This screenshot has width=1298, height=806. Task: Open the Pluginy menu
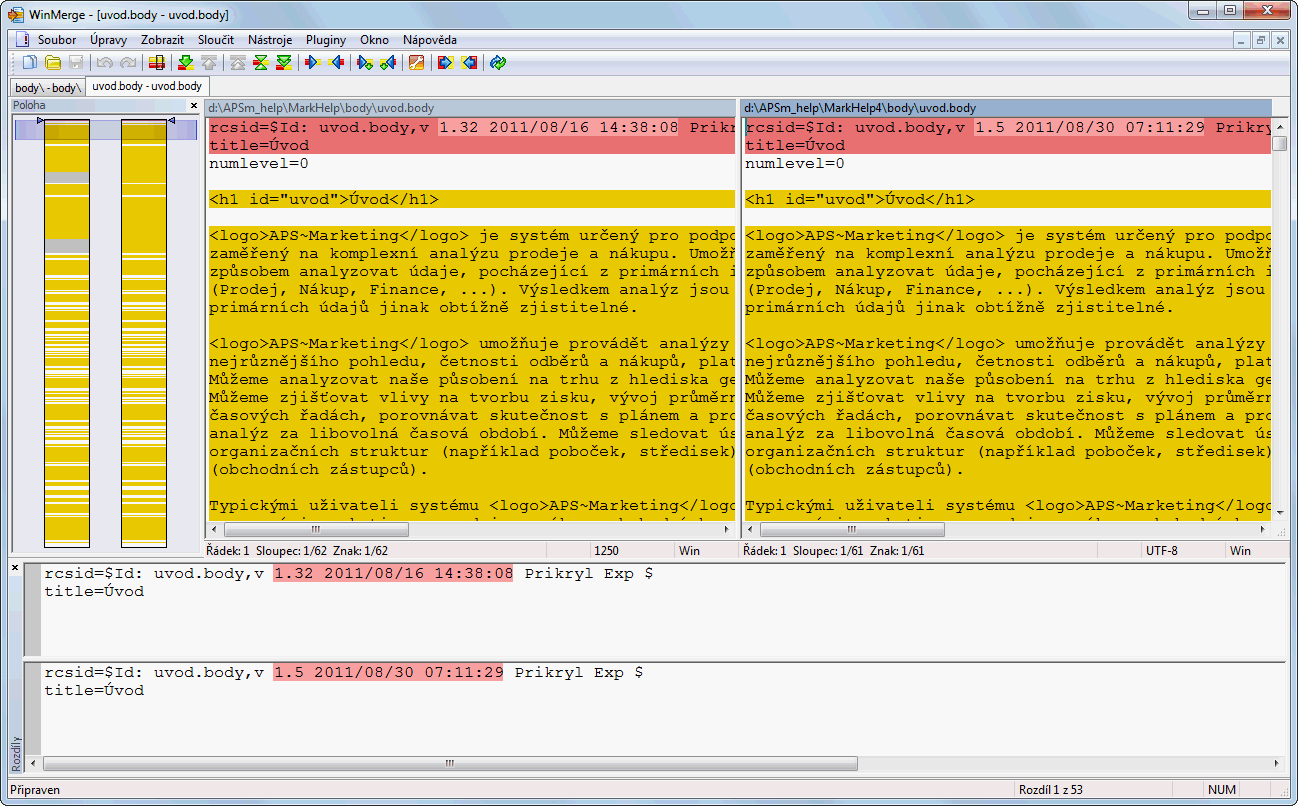coord(326,40)
